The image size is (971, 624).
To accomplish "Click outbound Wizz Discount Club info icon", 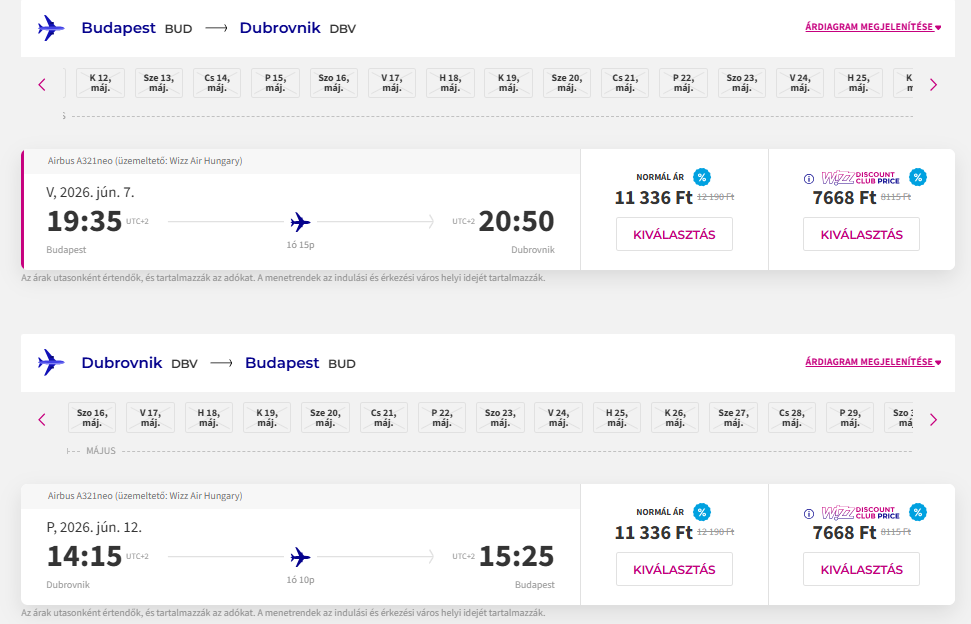I will (809, 179).
